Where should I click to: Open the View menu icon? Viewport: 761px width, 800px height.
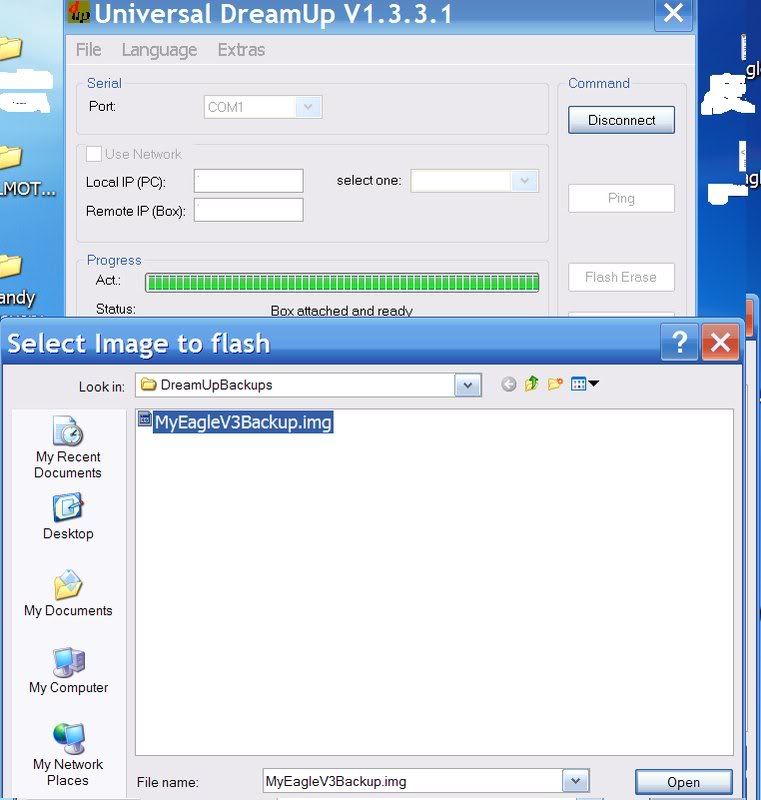click(x=584, y=384)
